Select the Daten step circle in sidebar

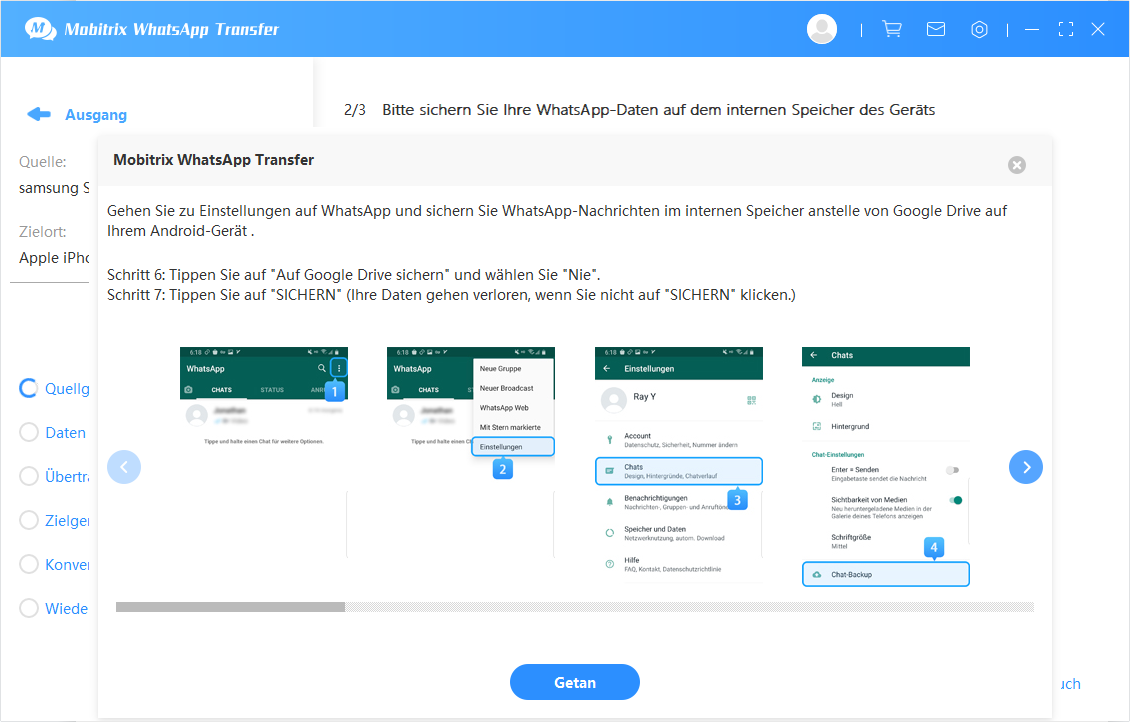[x=29, y=432]
